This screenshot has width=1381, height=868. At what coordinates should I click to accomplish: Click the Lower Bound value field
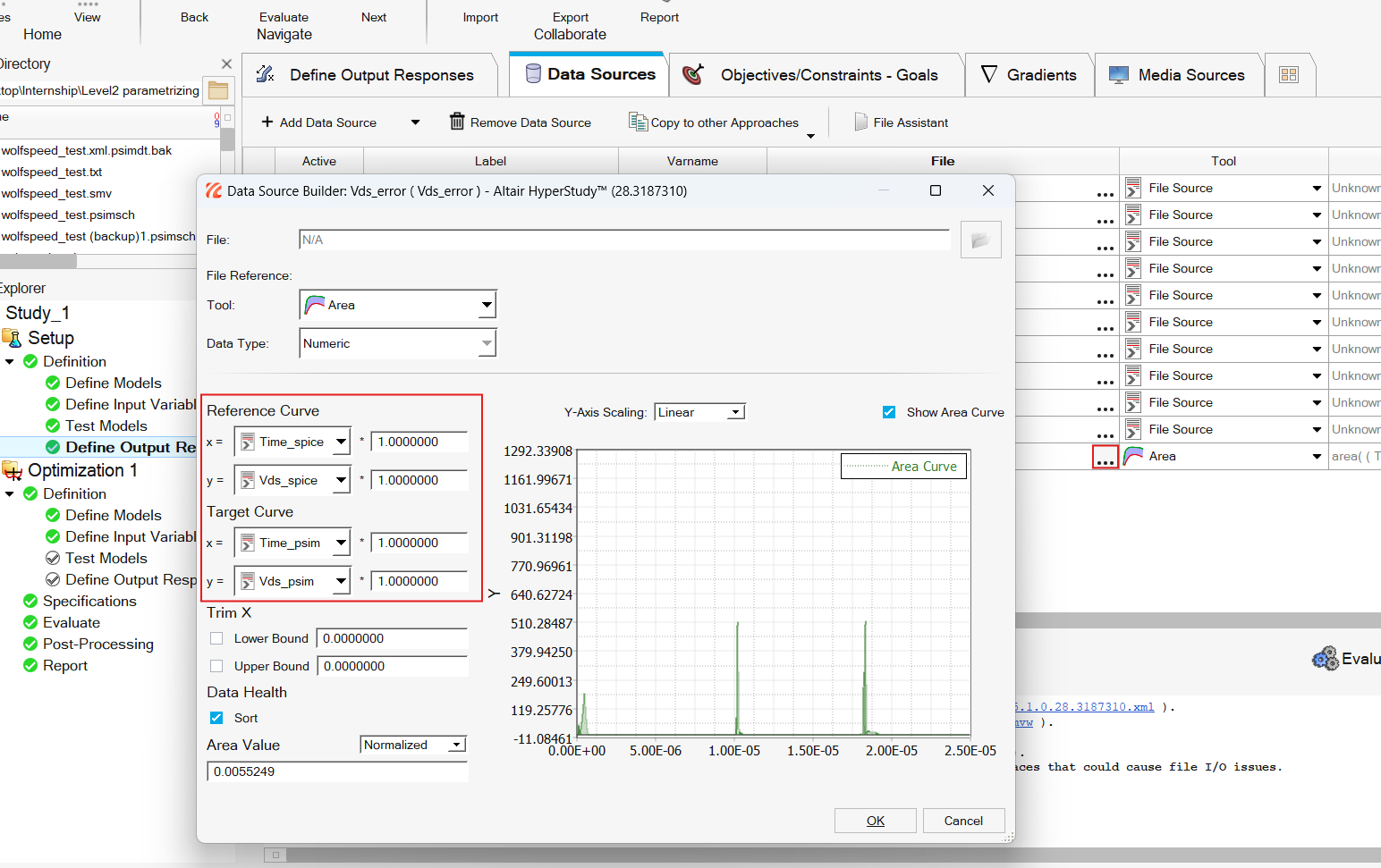pyautogui.click(x=392, y=638)
